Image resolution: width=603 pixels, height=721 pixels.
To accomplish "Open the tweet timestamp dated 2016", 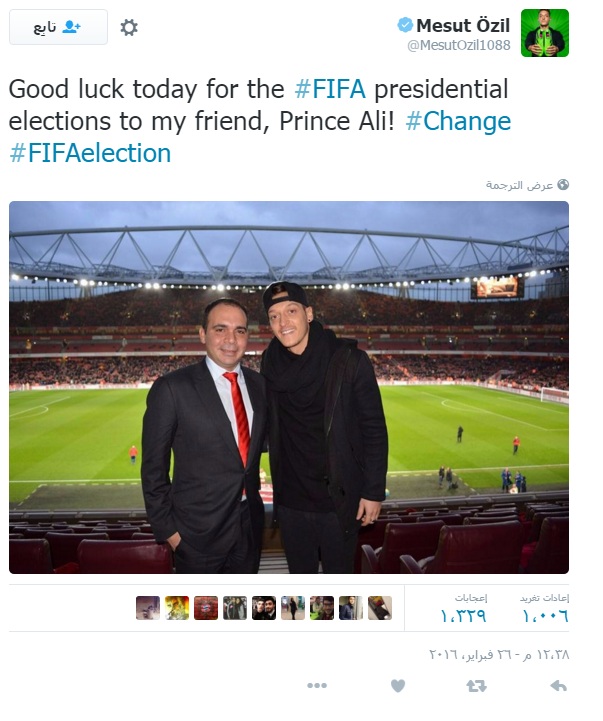I will tap(495, 653).
